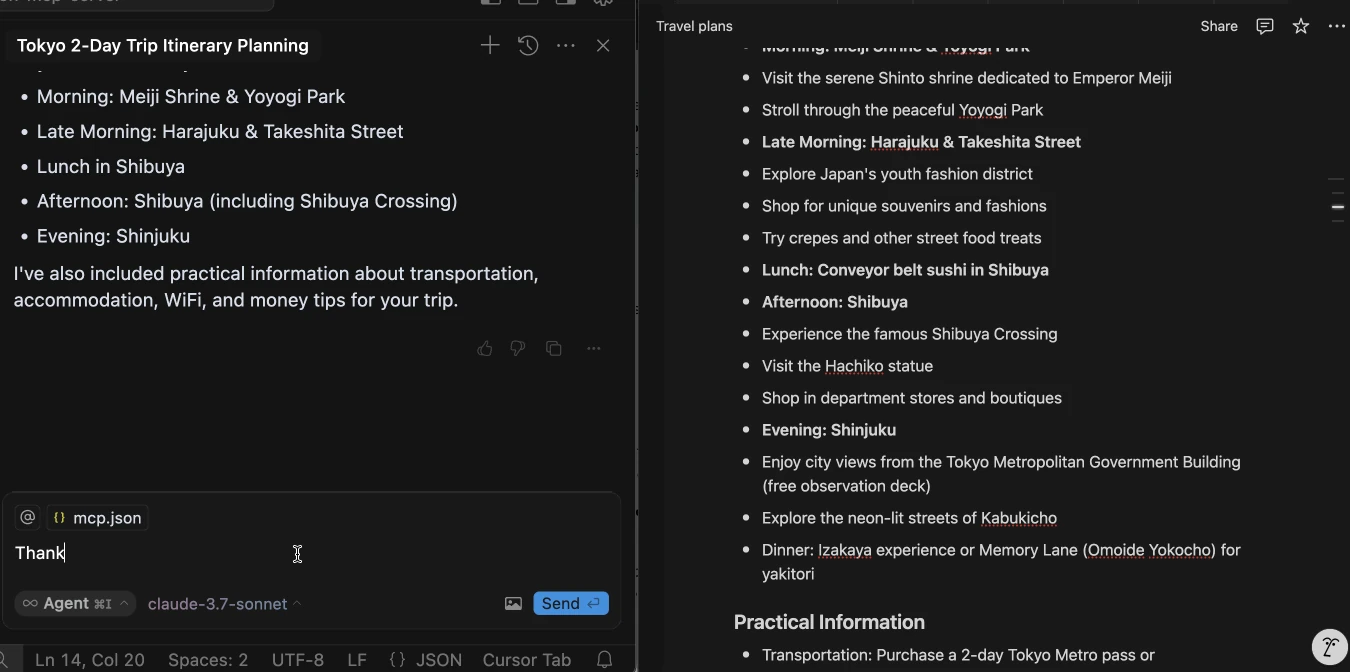This screenshot has width=1350, height=672.
Task: Give the response a thumbs up
Action: click(485, 348)
